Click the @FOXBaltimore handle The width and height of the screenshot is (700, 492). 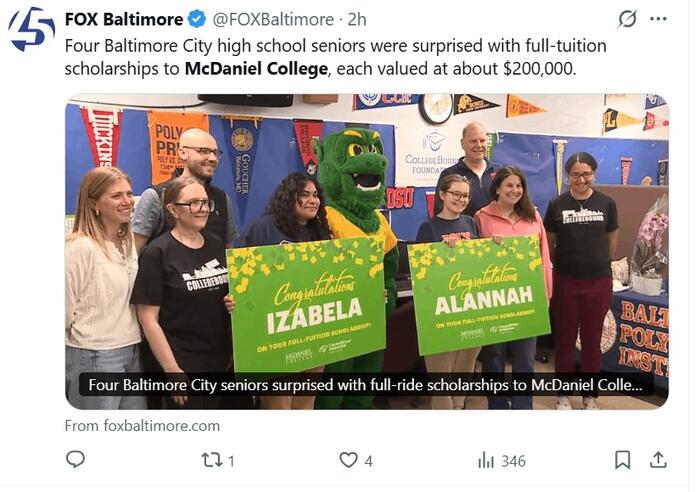click(273, 19)
